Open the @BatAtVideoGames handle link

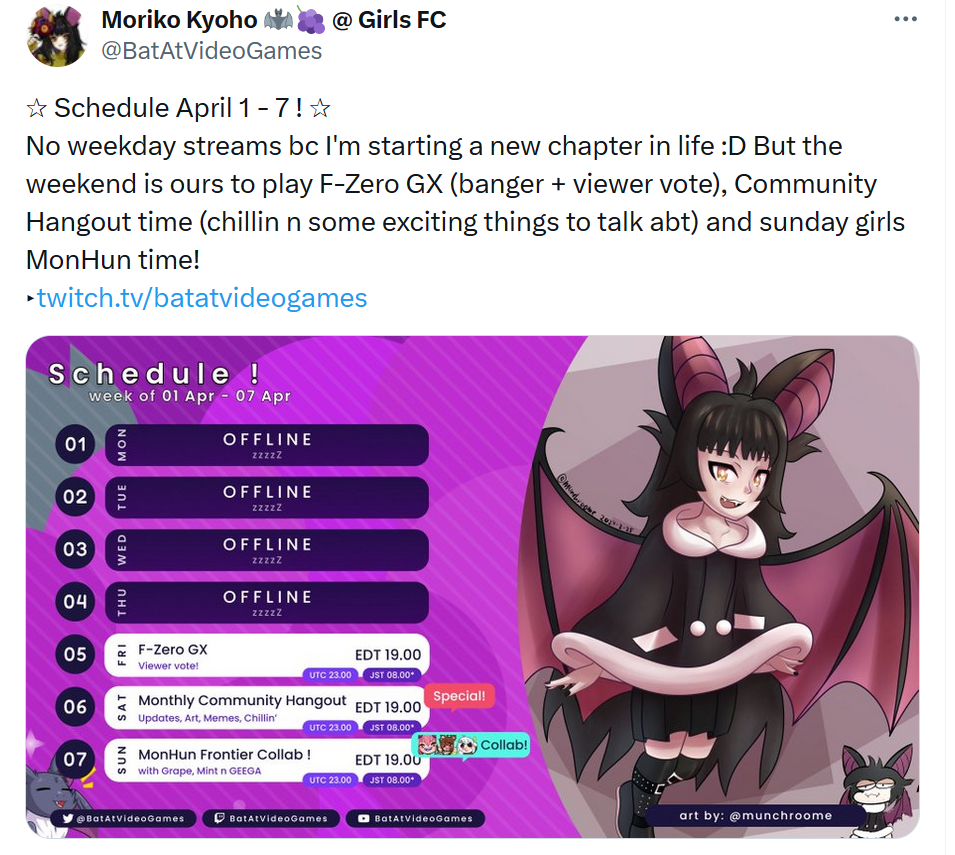point(211,51)
